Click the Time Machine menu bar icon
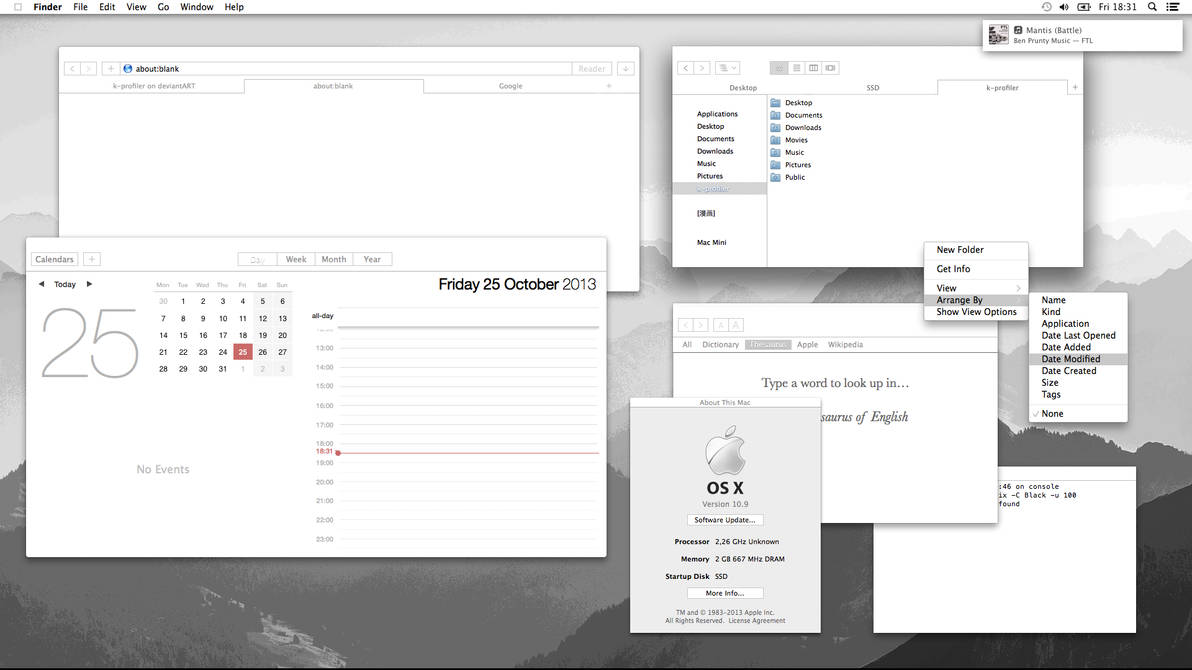 (x=1047, y=7)
